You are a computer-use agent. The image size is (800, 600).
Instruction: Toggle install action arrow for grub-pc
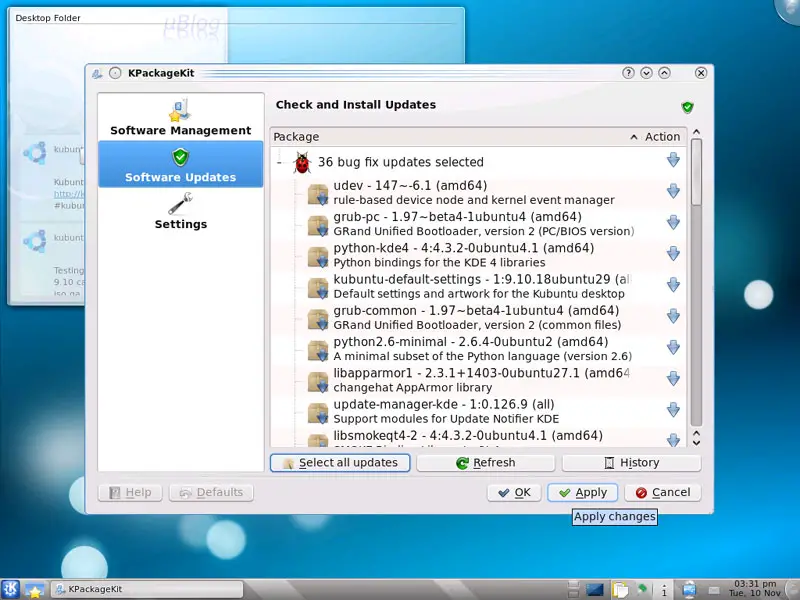click(673, 222)
